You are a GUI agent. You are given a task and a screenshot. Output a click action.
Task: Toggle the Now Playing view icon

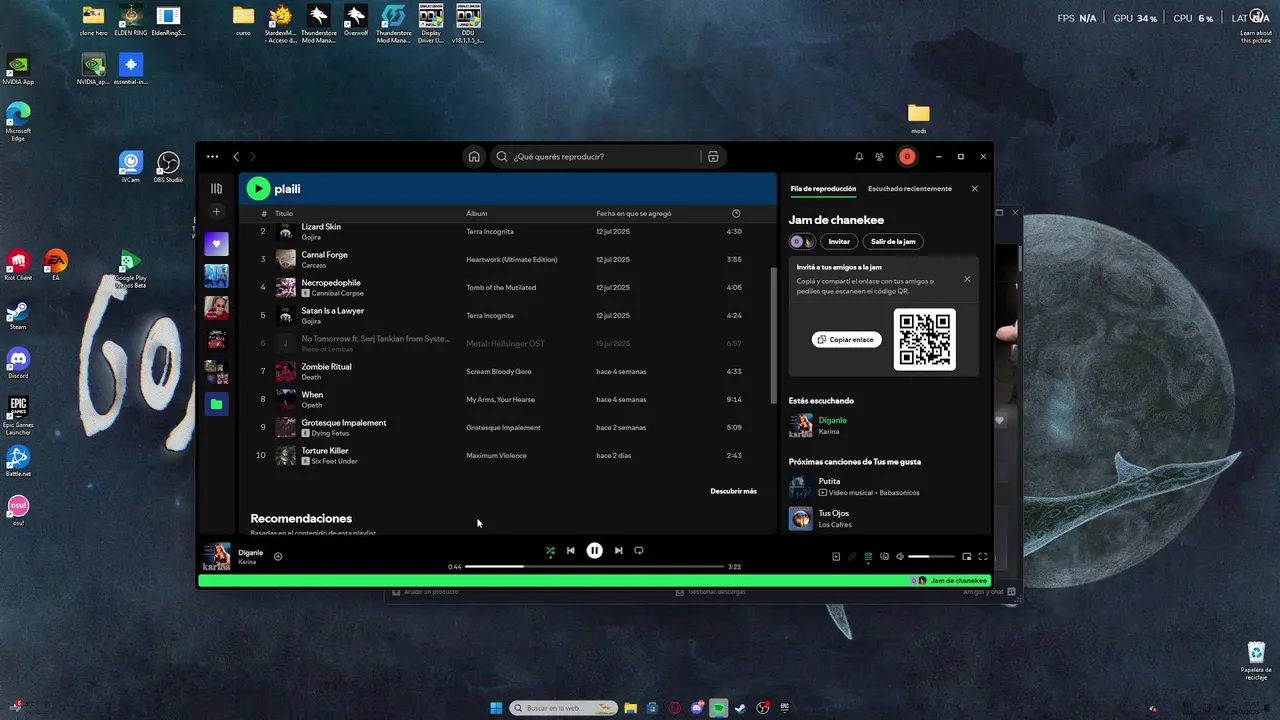[x=836, y=557]
